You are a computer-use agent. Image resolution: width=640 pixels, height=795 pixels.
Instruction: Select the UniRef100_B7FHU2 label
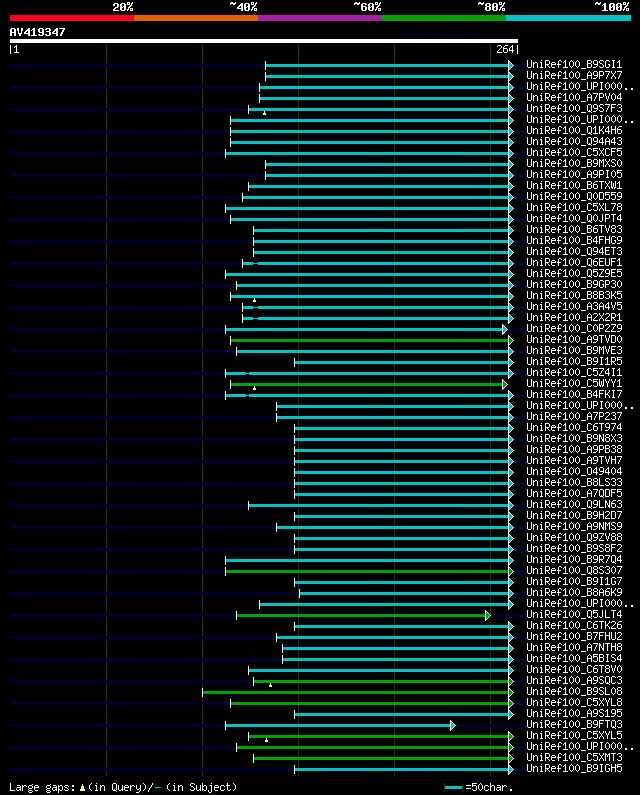(574, 636)
